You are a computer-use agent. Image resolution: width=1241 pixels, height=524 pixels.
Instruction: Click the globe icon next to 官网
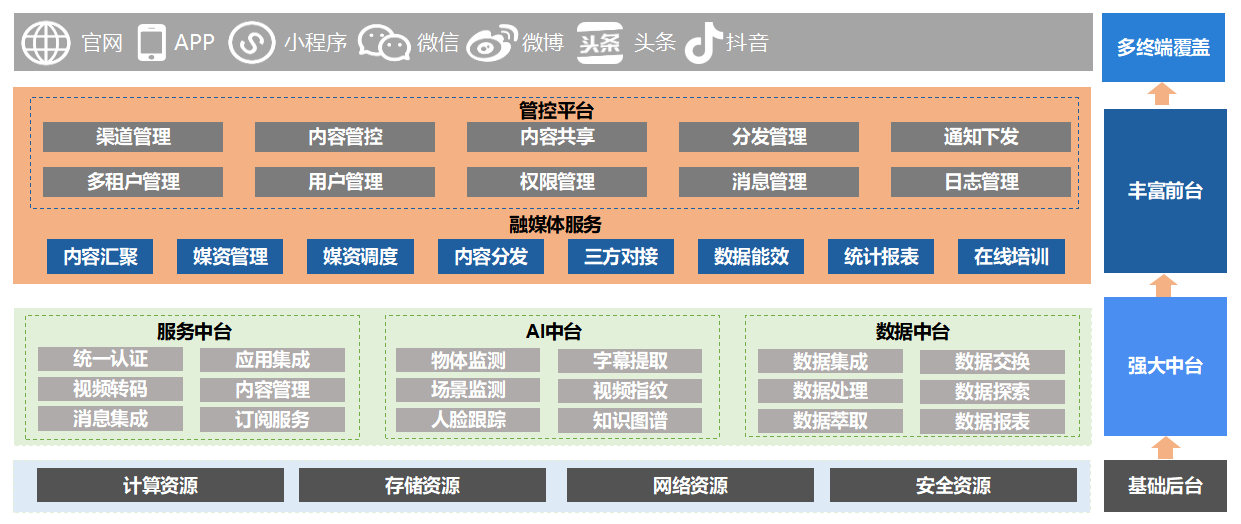coord(46,43)
